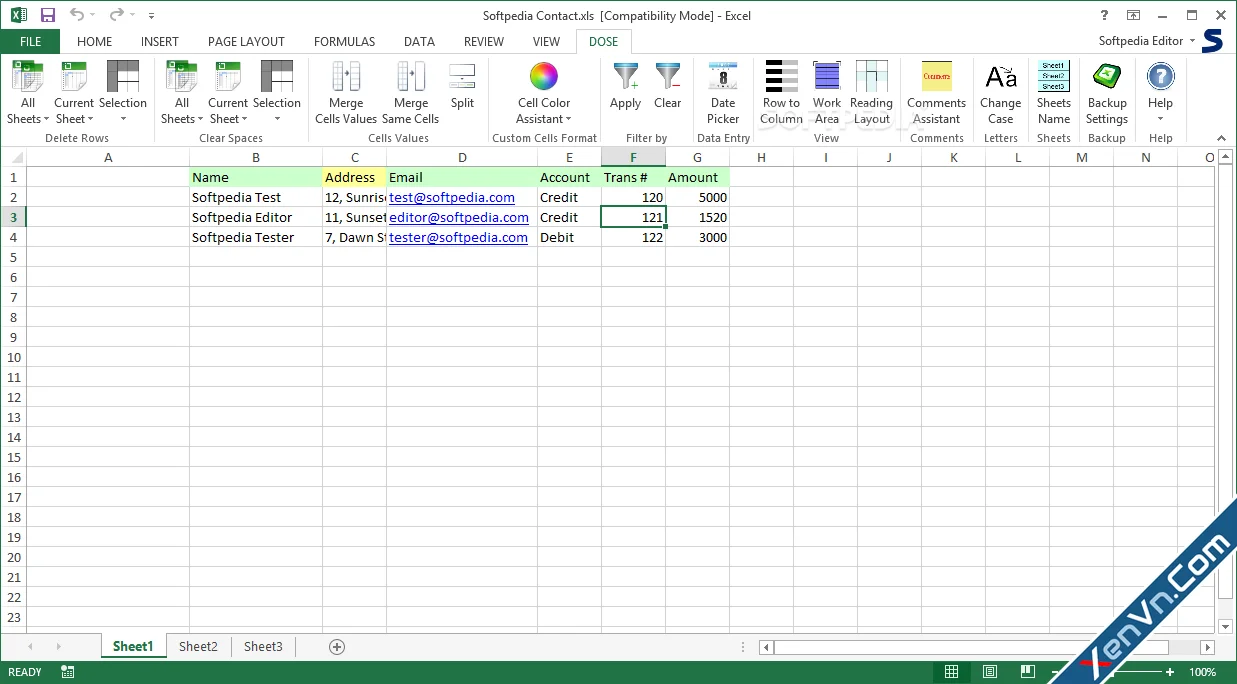Click Delete Rows All Sheets icon
The width and height of the screenshot is (1237, 684).
pos(28,76)
